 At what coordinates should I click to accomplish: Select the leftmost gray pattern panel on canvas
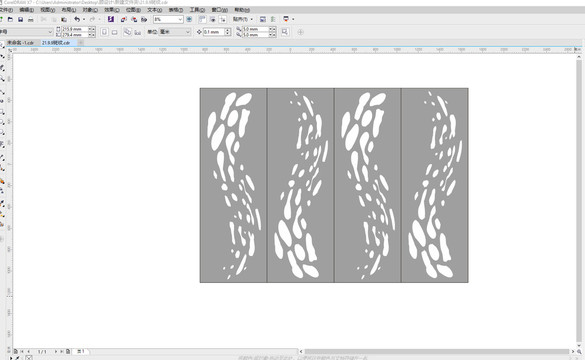click(233, 185)
